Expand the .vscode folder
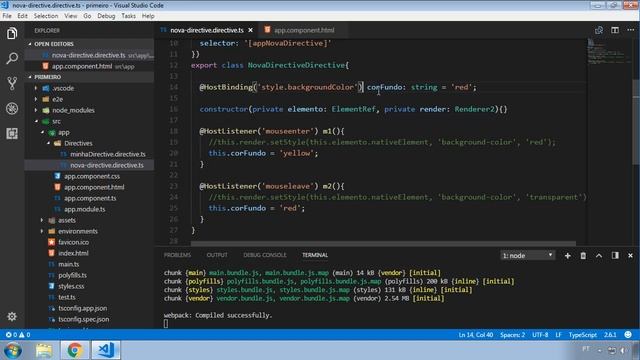This screenshot has height=360, width=640. [36, 88]
